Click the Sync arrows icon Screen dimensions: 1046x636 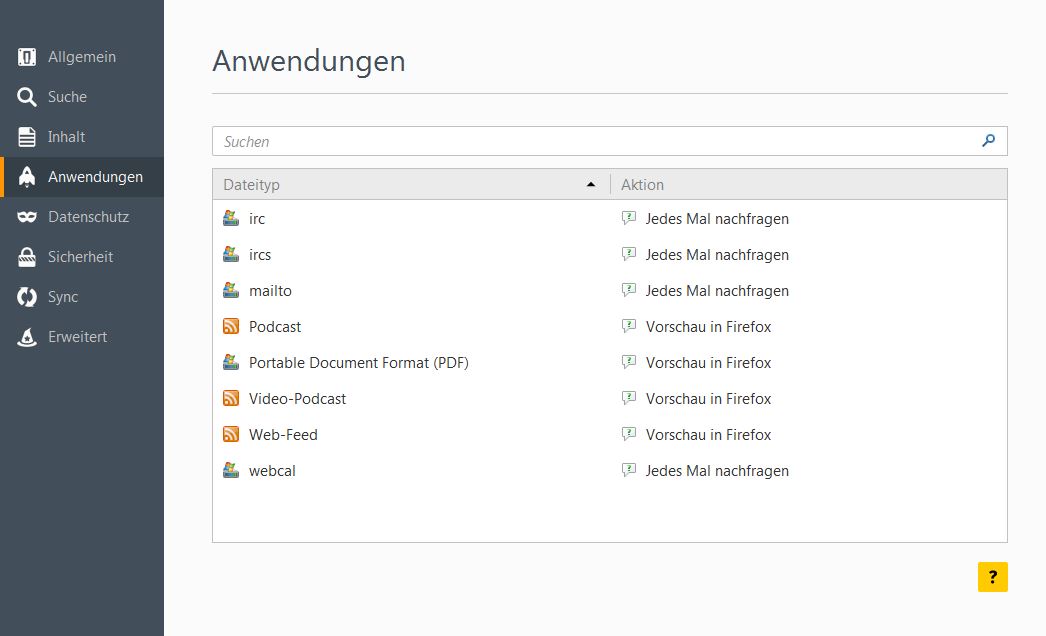coord(27,297)
